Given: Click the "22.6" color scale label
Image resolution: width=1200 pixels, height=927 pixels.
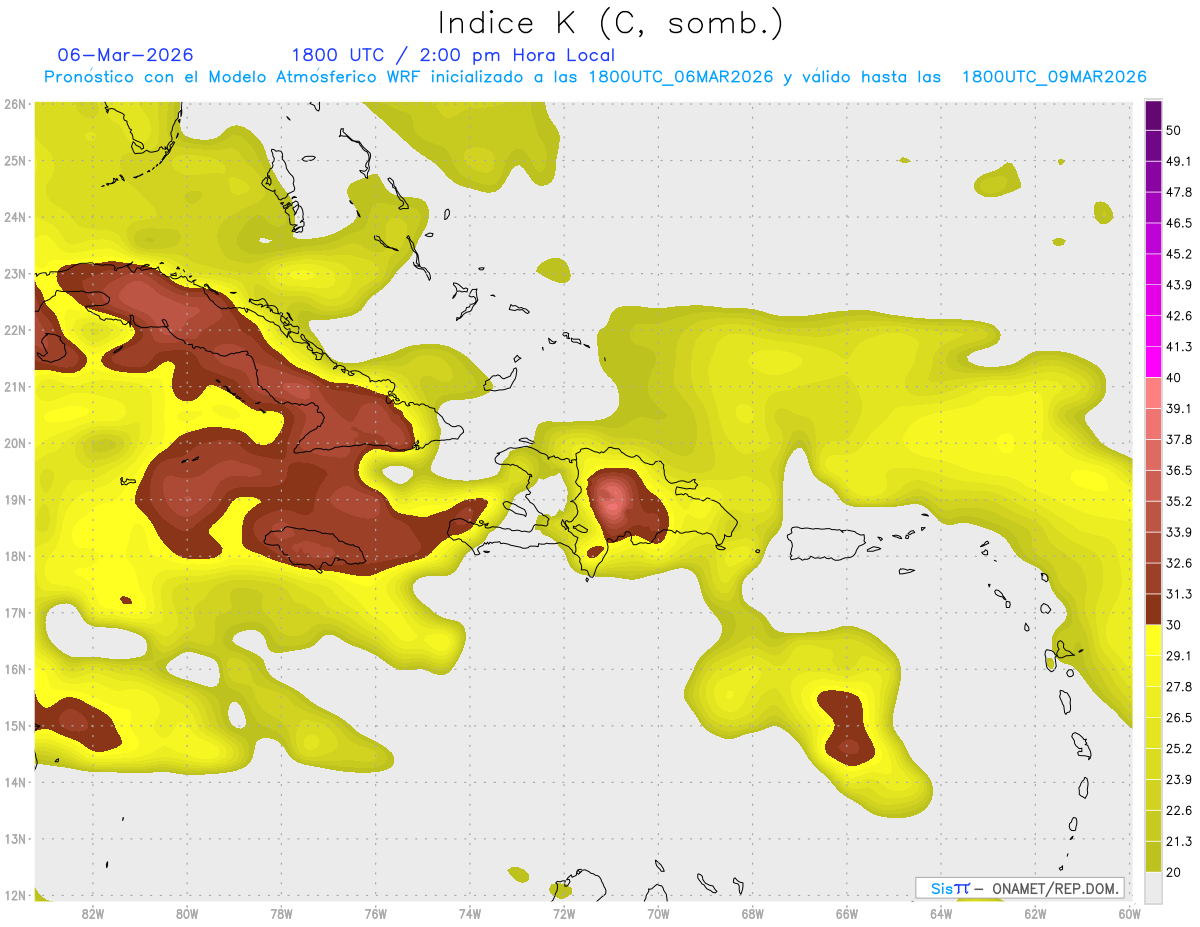Looking at the screenshot, I should (1178, 811).
